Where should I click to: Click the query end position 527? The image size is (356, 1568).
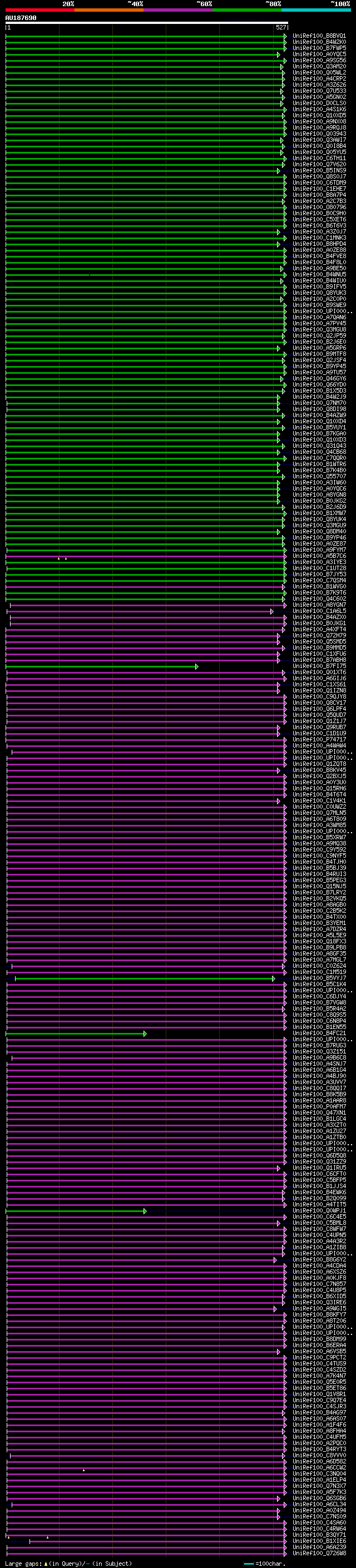[x=280, y=27]
